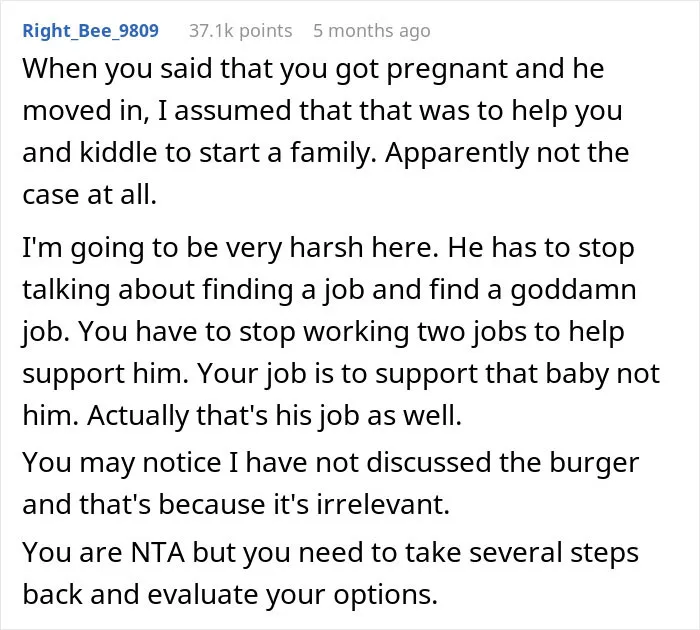The width and height of the screenshot is (700, 630).
Task: Click the word 'Apparently' in the first paragraph
Action: point(457,154)
